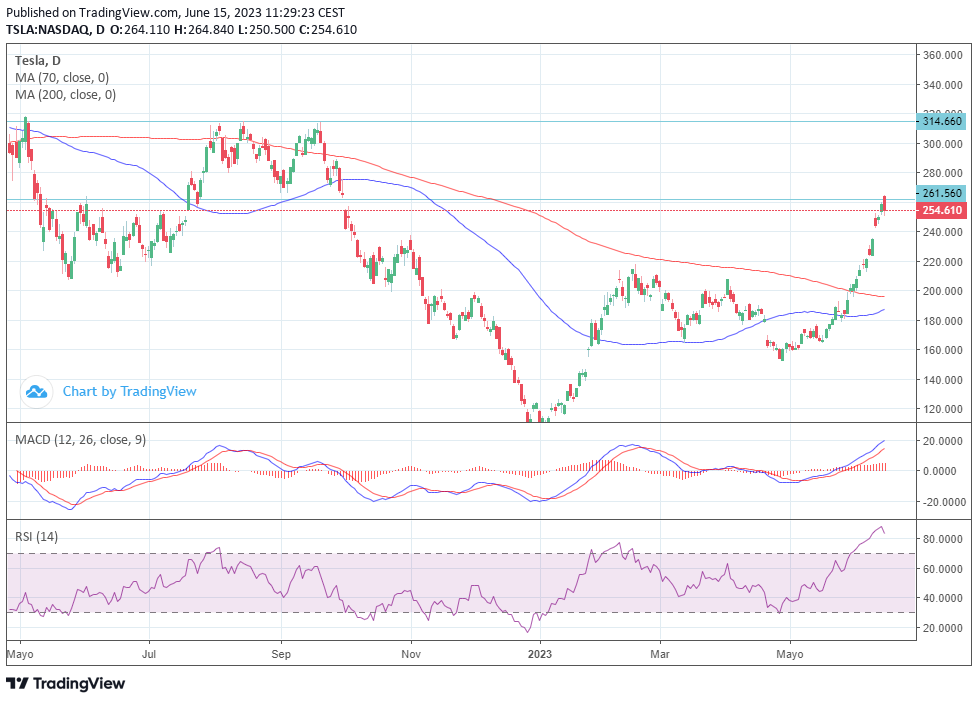Click the L:250.500 low value
Screen dimensions: 978x702
tap(266, 29)
